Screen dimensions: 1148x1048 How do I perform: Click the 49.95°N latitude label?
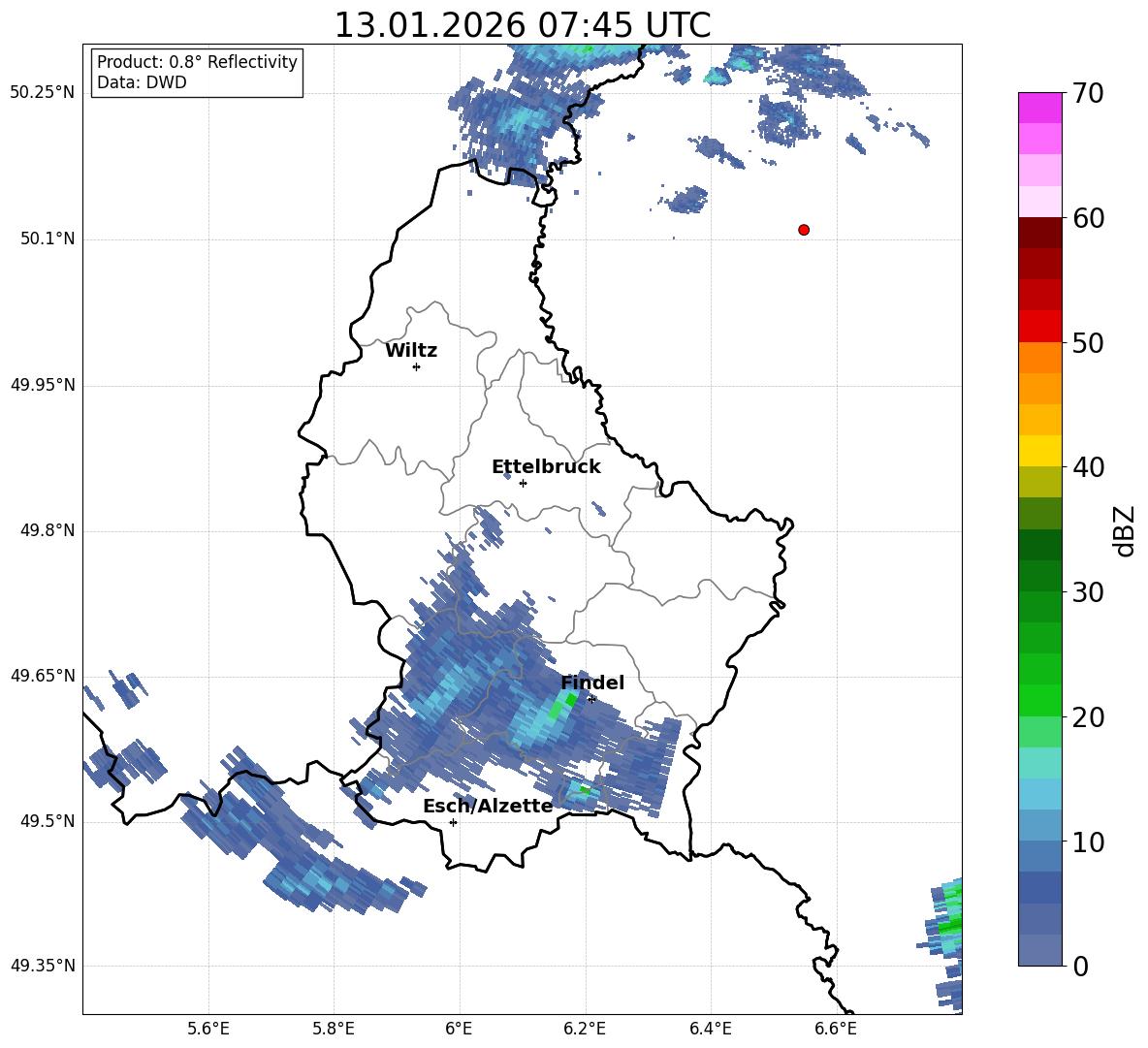43,385
